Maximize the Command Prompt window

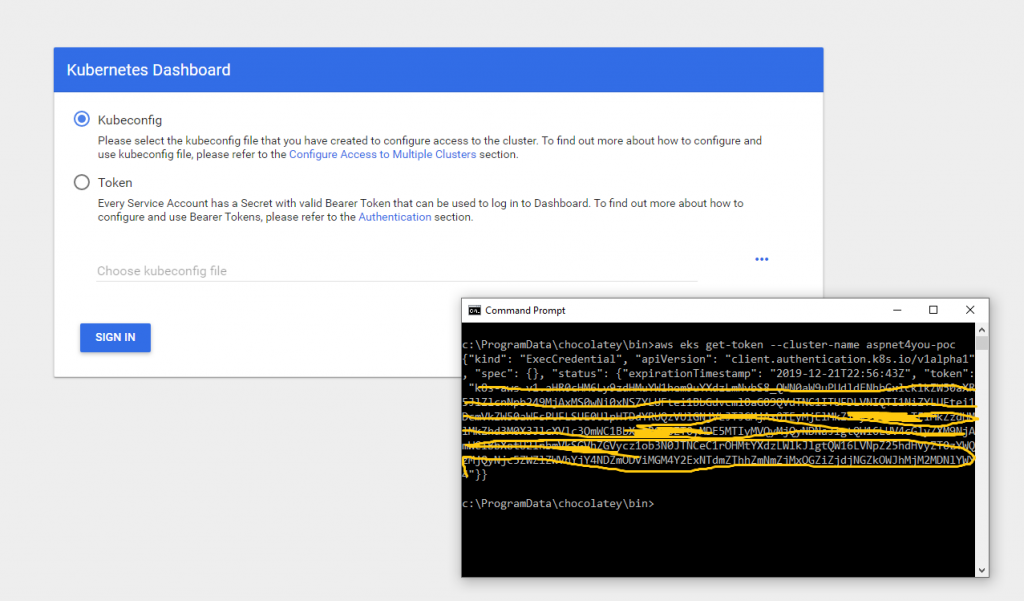coord(933,310)
